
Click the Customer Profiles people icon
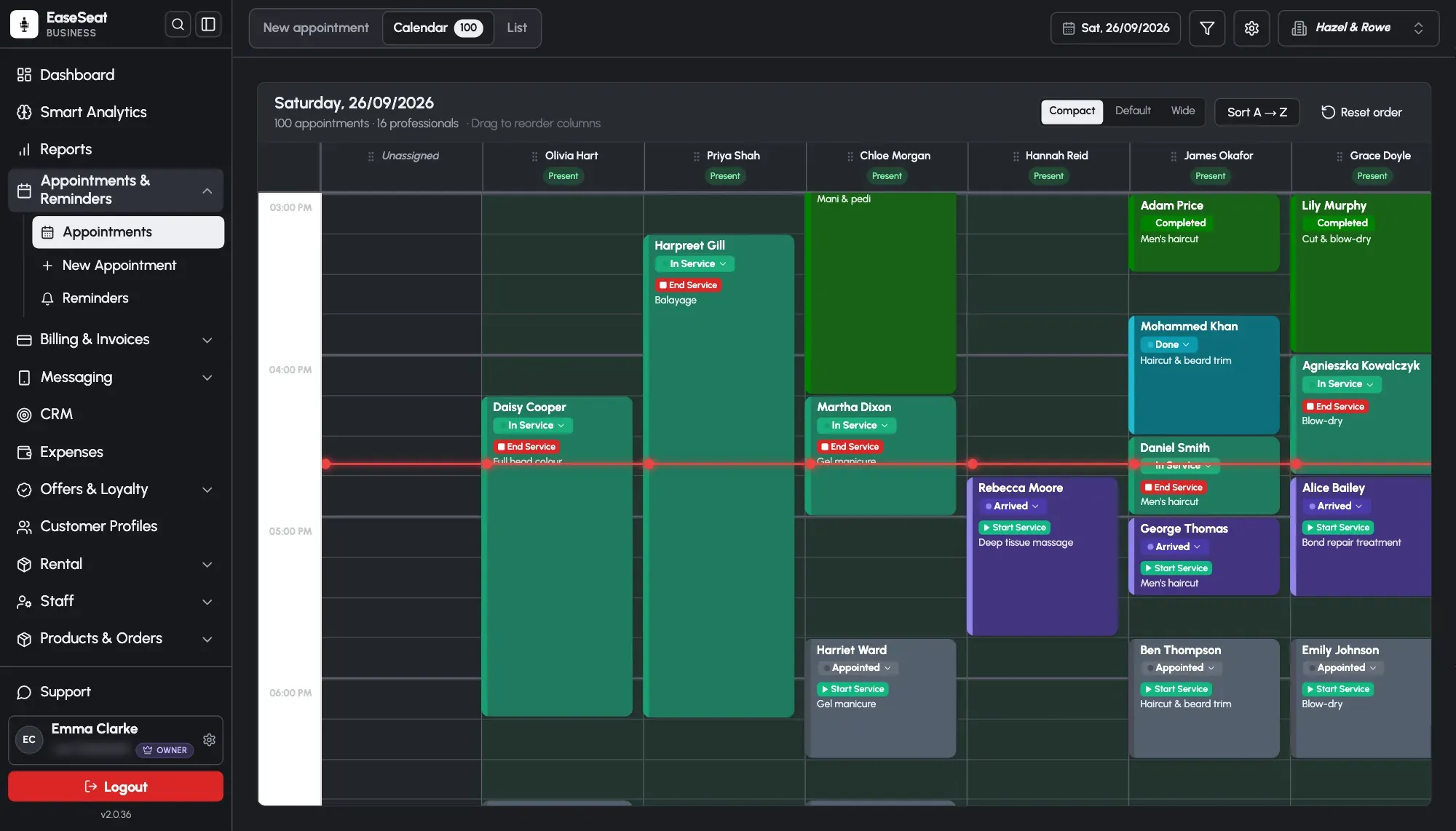tap(24, 526)
